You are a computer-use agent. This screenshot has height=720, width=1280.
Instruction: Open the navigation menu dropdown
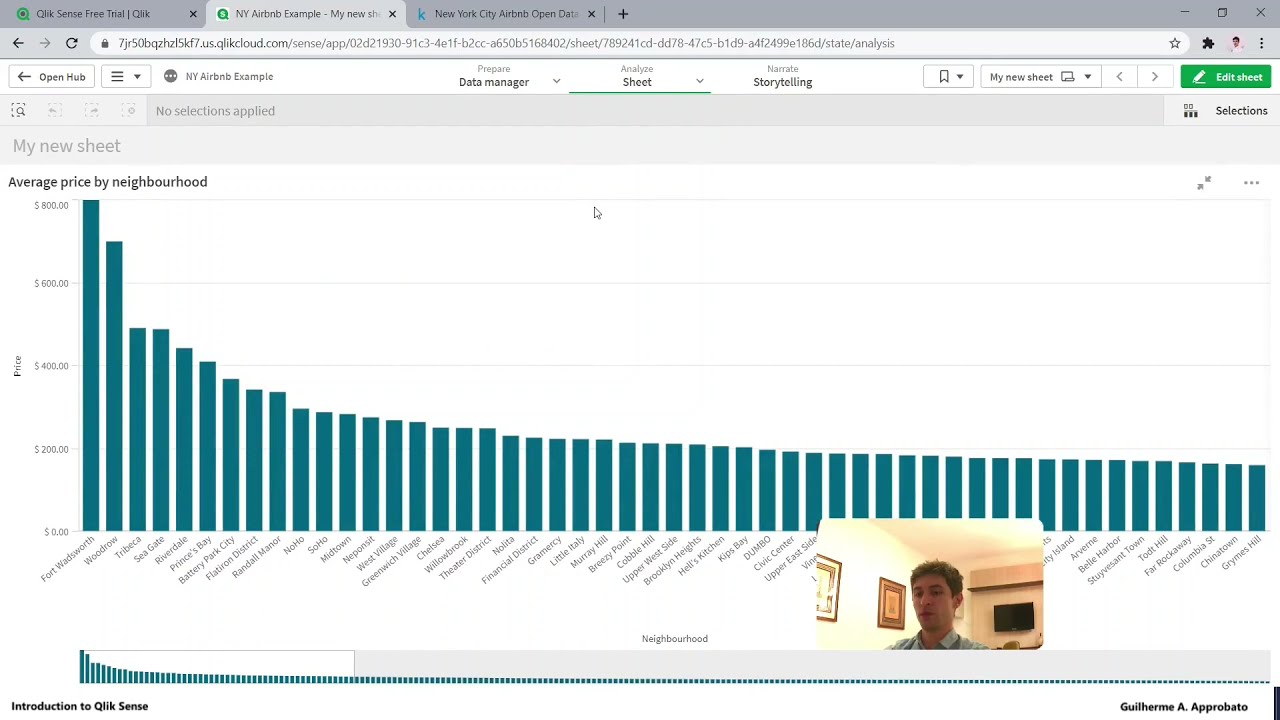tap(126, 77)
